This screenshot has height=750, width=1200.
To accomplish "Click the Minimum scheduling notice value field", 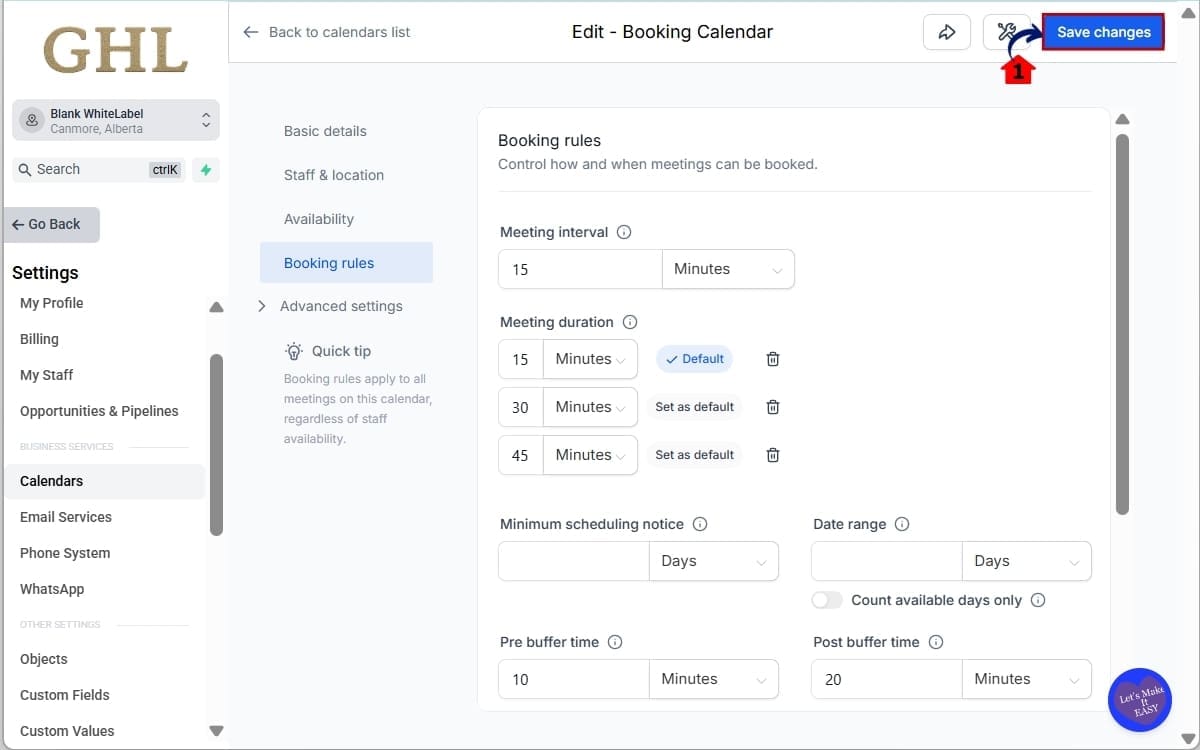I will (x=574, y=561).
